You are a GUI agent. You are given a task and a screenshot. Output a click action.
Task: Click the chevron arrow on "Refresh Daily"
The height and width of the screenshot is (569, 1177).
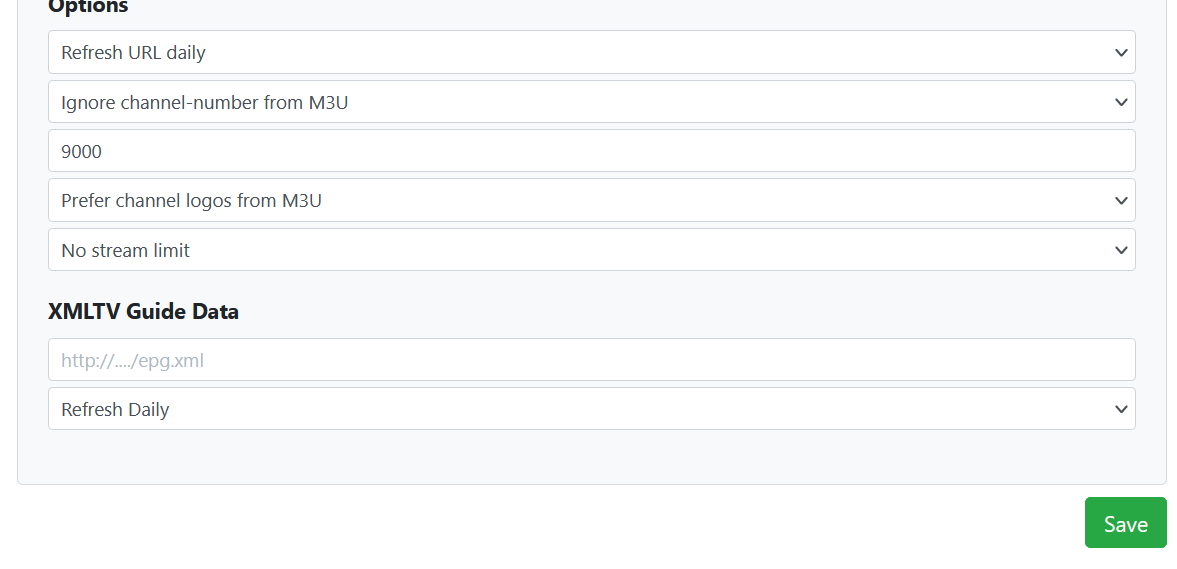(x=1121, y=409)
